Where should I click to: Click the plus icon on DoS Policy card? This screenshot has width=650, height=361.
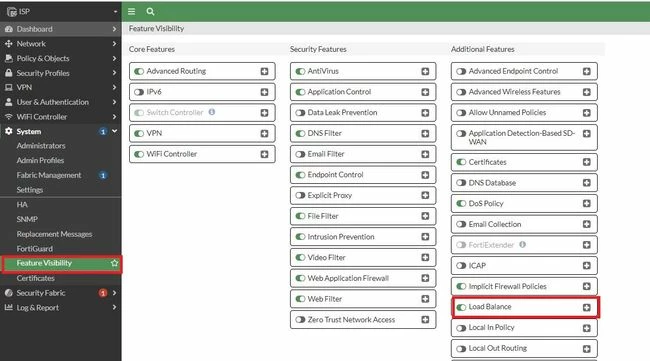click(x=586, y=204)
